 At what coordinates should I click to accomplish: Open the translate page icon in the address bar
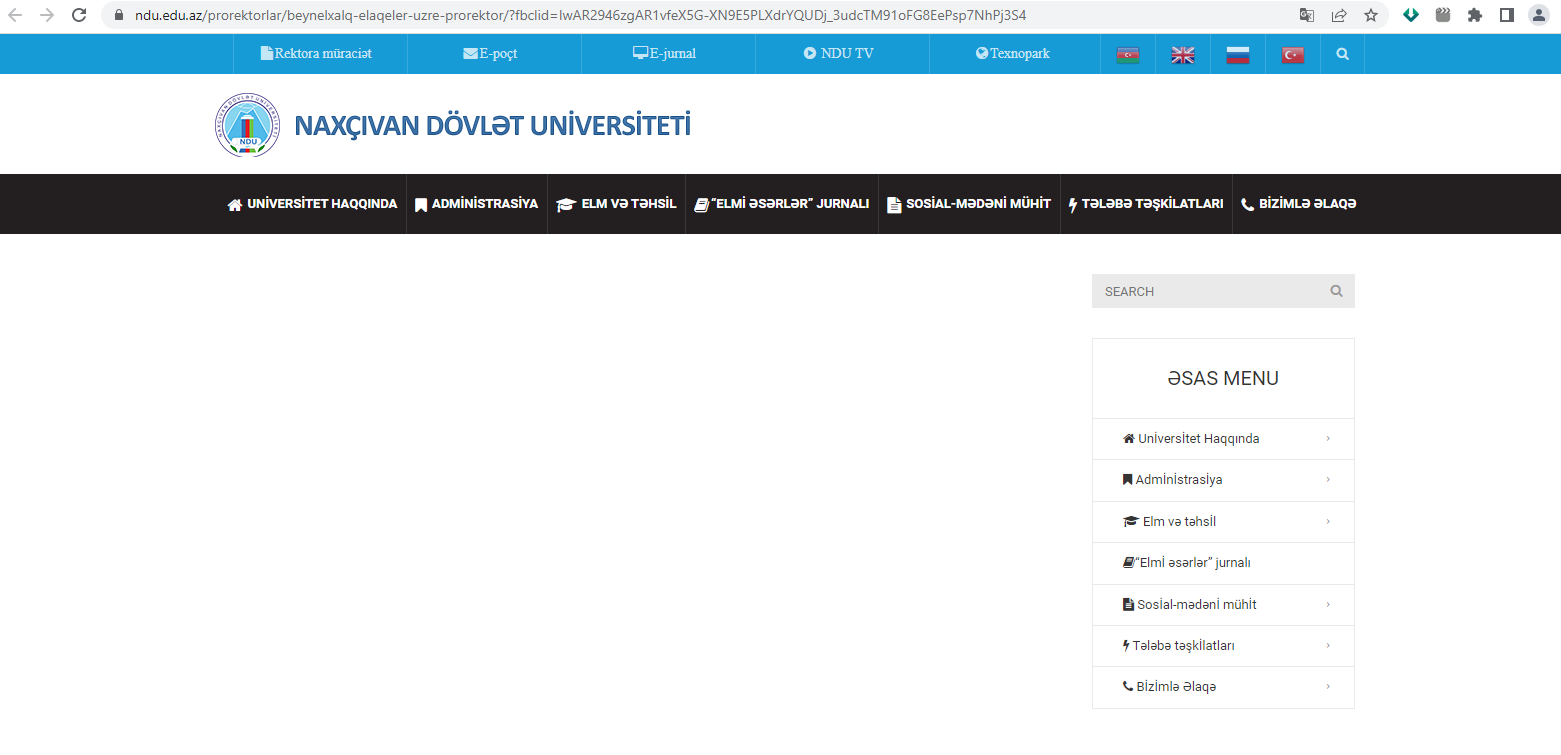pyautogui.click(x=1307, y=15)
